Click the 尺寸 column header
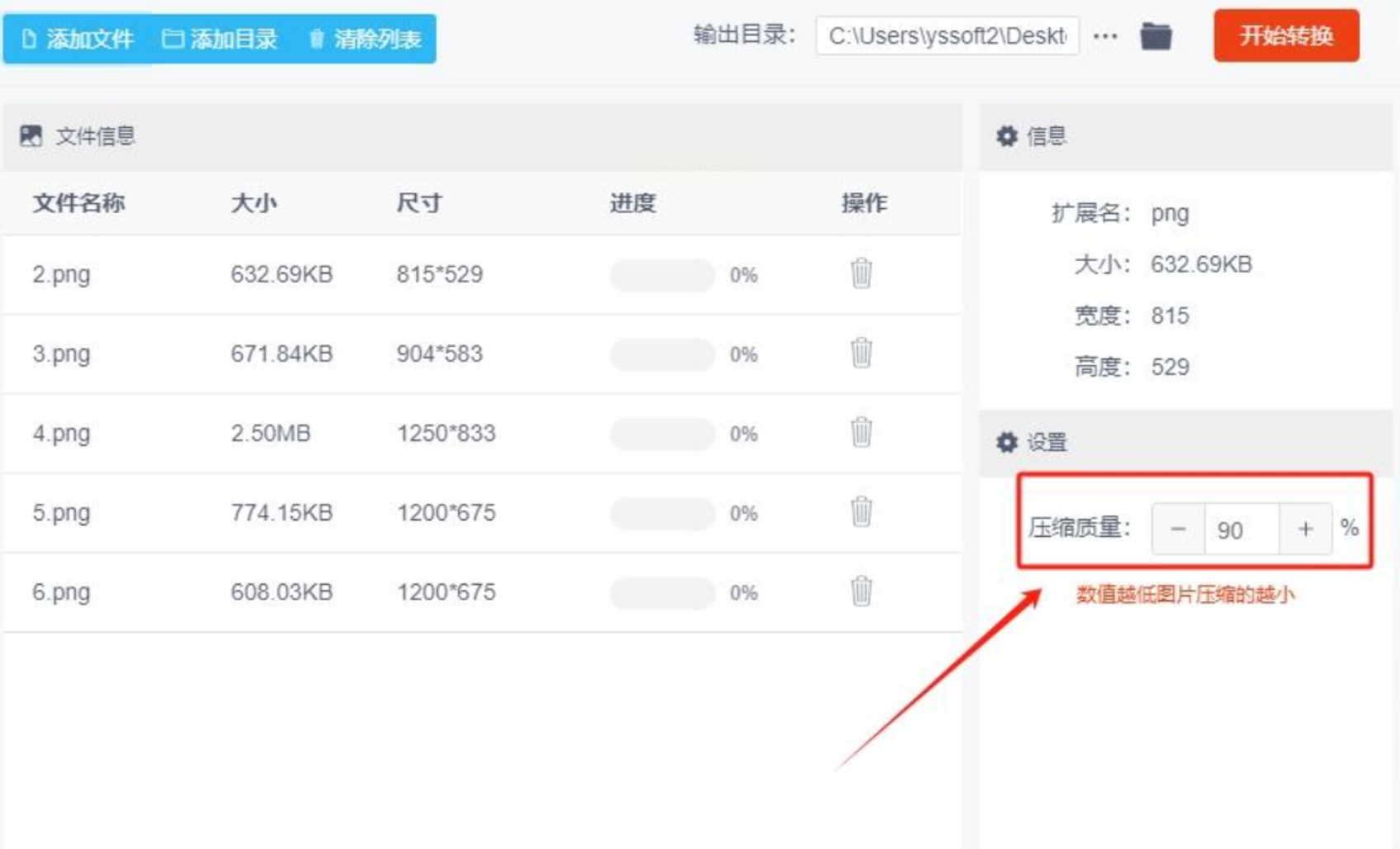 [419, 202]
